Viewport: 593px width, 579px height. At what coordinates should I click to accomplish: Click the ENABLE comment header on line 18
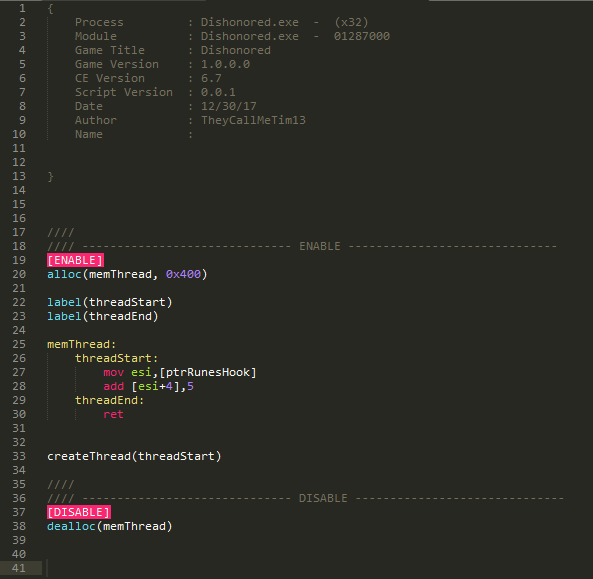(x=302, y=246)
